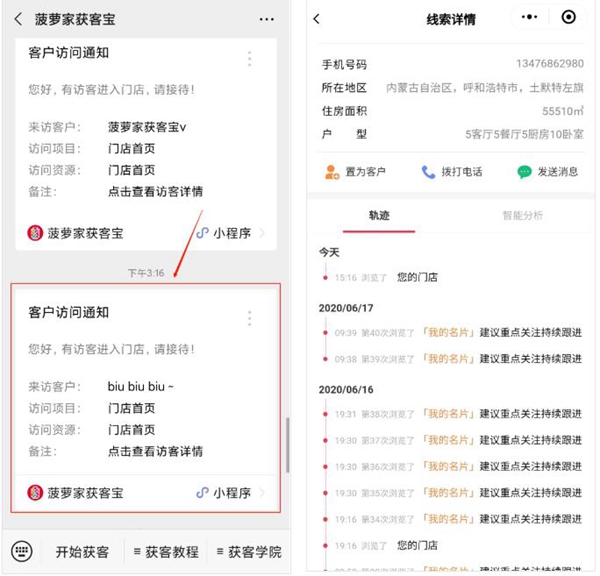Go back from the 菠萝家获客宝 chat
The width and height of the screenshot is (600, 576).
[18, 19]
